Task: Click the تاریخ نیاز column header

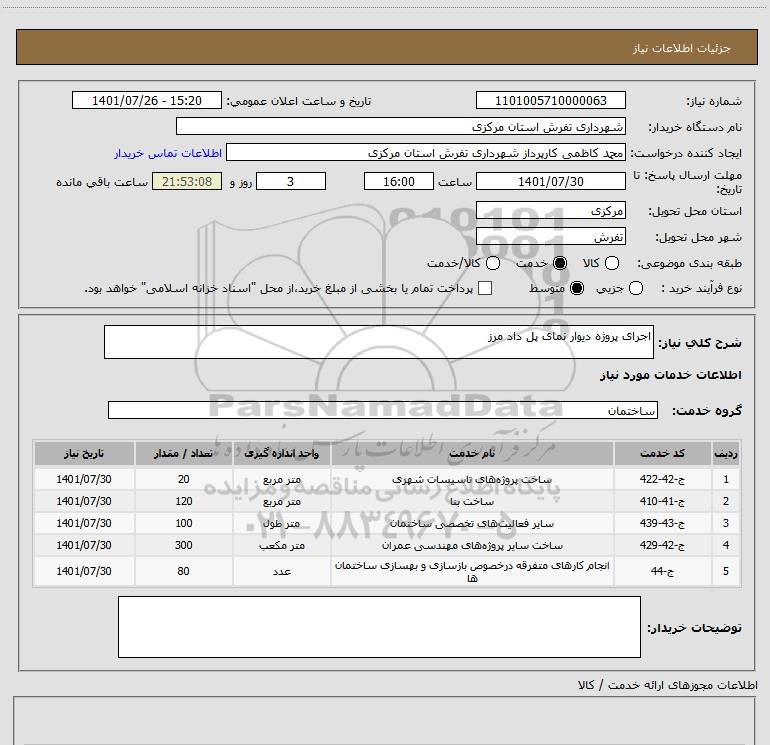Action: tap(84, 453)
